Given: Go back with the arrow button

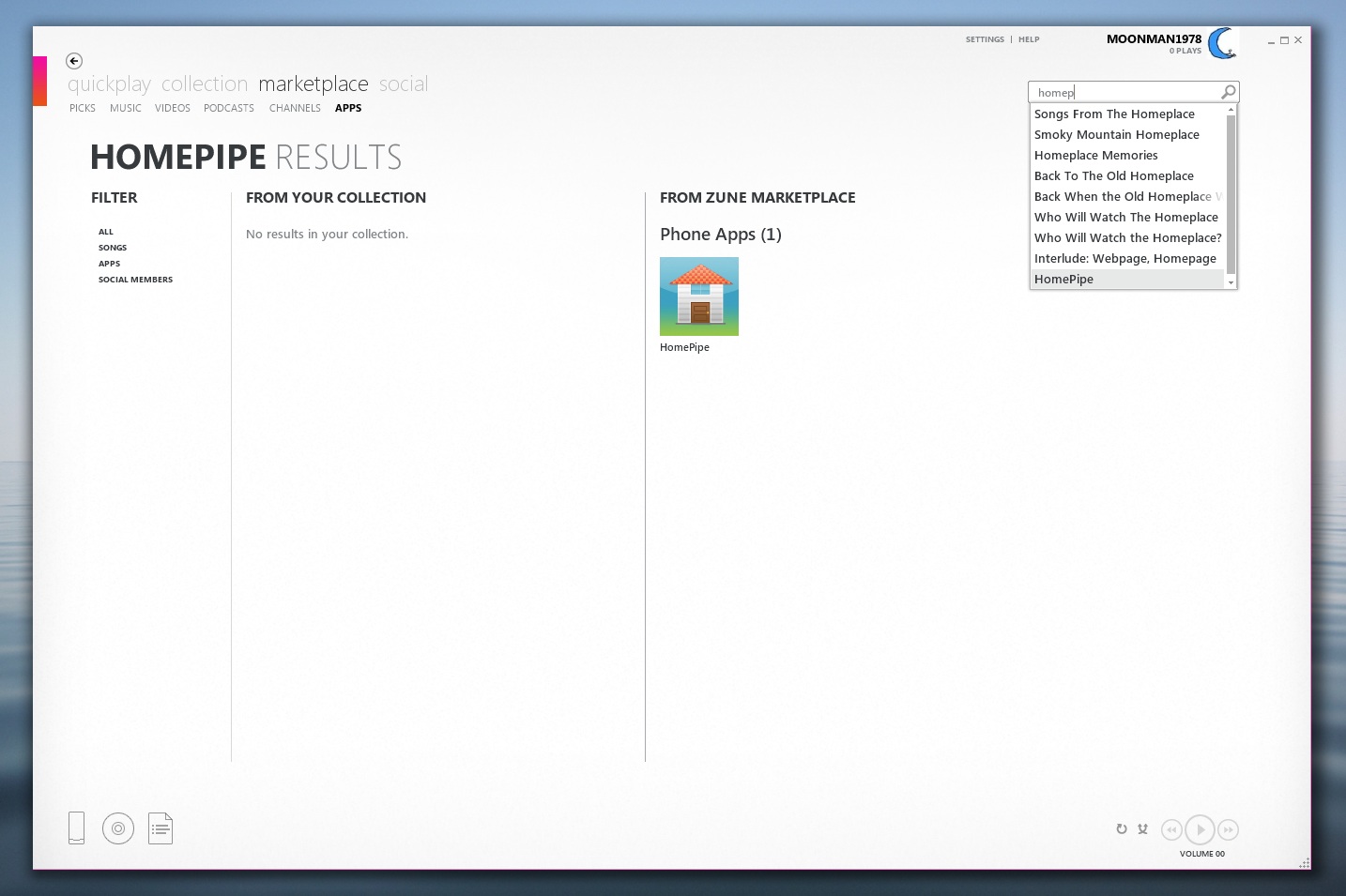Looking at the screenshot, I should 74,61.
